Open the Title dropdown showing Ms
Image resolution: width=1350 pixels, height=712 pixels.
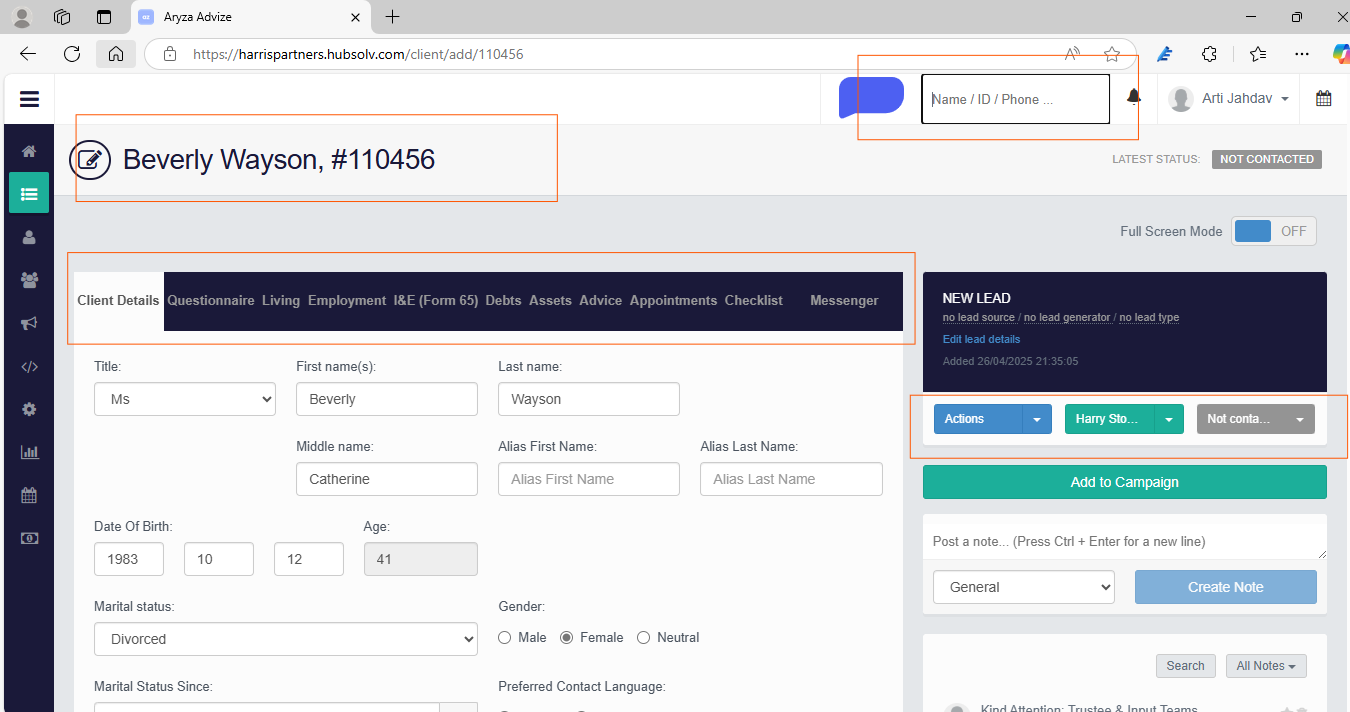[x=185, y=399]
